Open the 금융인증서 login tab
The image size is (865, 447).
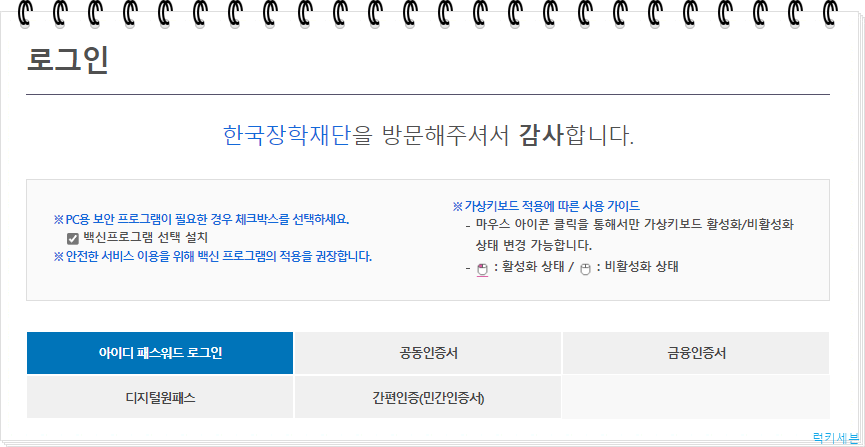coord(696,353)
